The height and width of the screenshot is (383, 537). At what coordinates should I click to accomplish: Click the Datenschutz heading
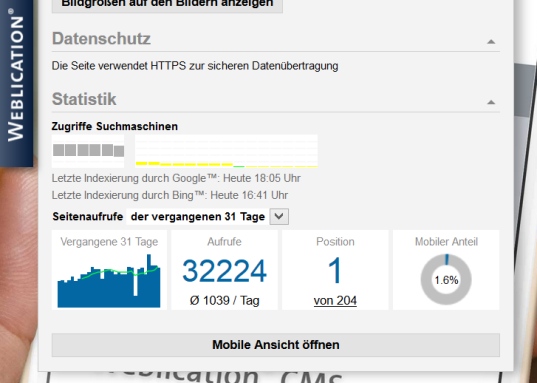pos(101,38)
